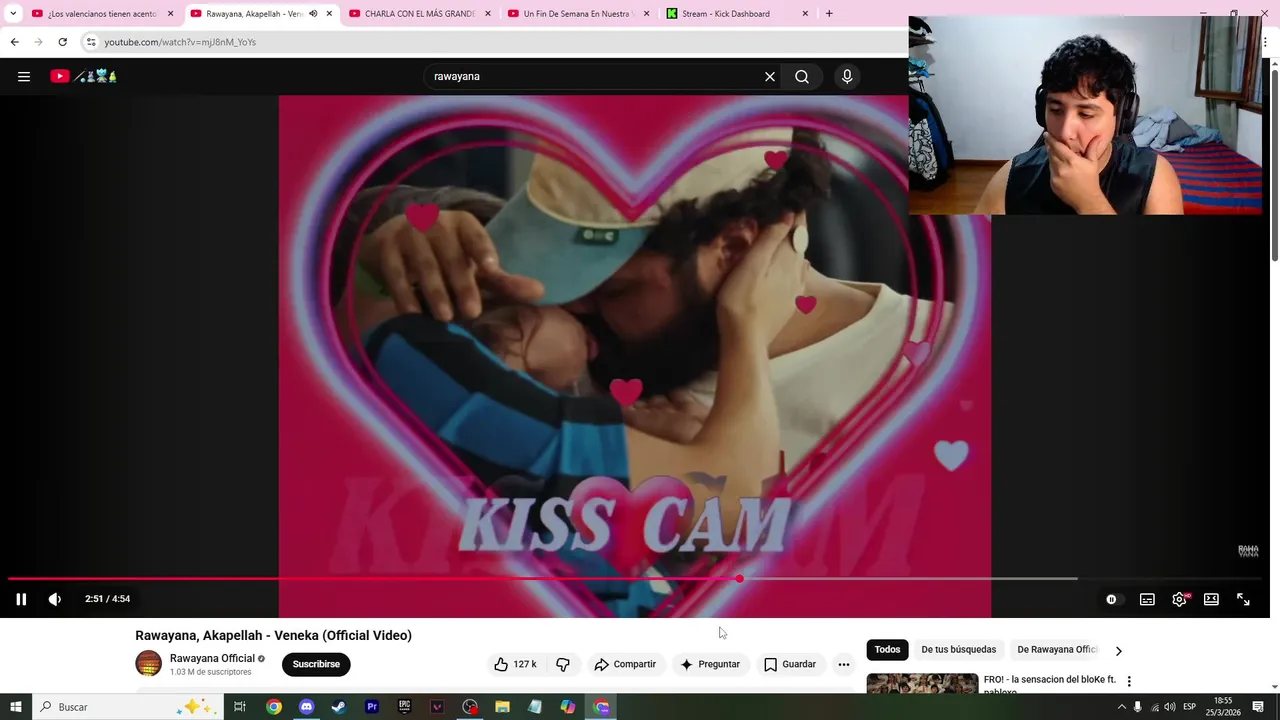Open Windows notification center
The height and width of the screenshot is (720, 1280).
click(1258, 707)
